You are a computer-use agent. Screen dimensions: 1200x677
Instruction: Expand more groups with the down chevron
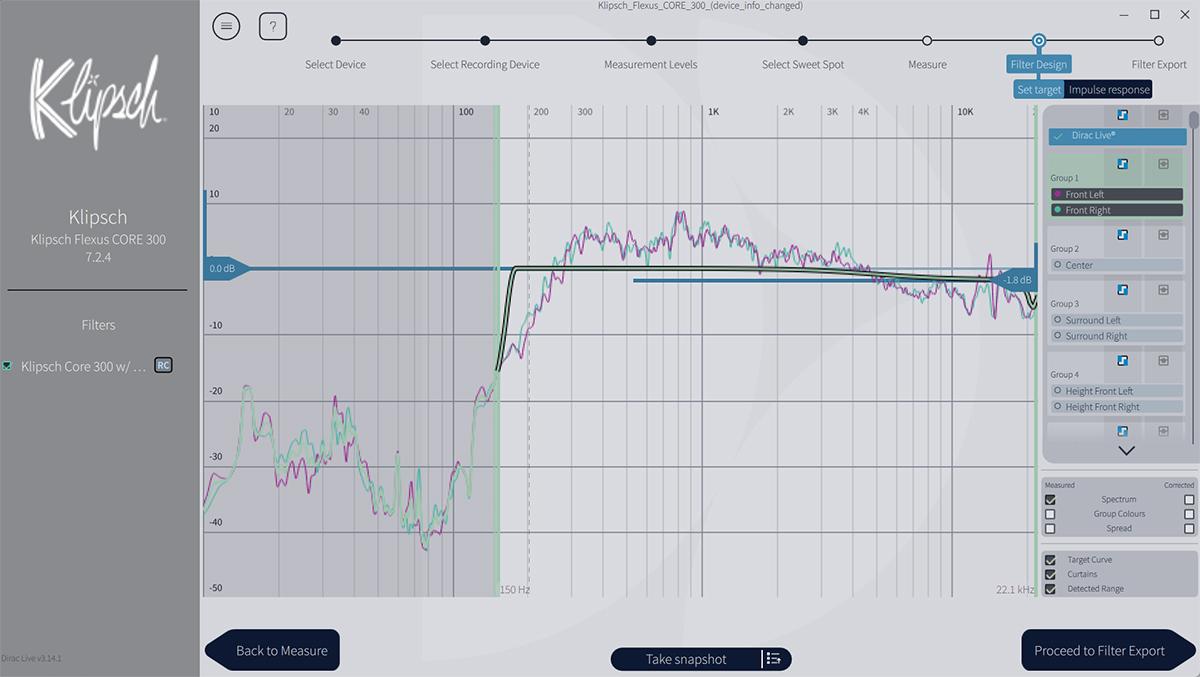pos(1126,451)
